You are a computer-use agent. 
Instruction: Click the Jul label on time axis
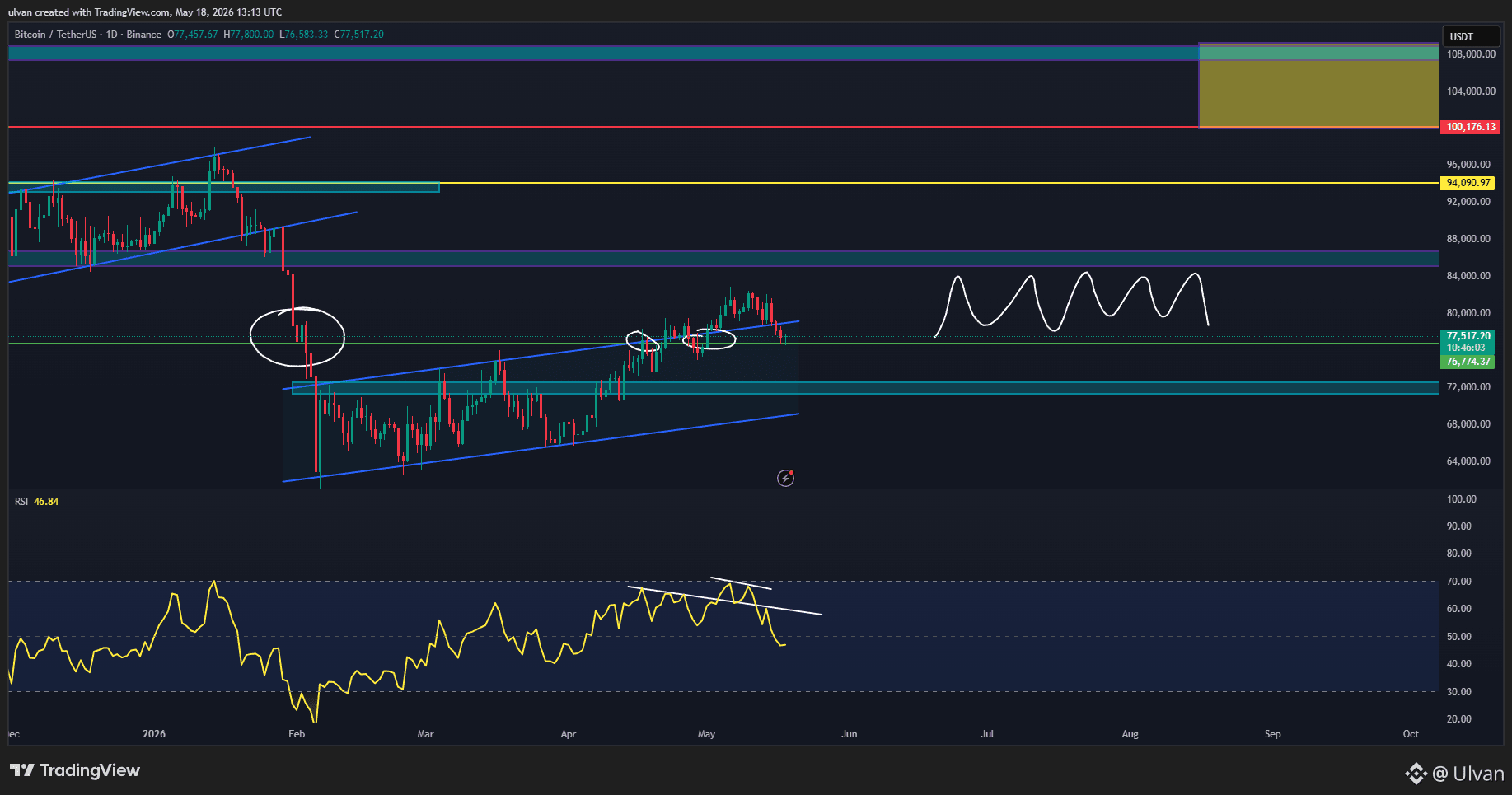pos(987,734)
